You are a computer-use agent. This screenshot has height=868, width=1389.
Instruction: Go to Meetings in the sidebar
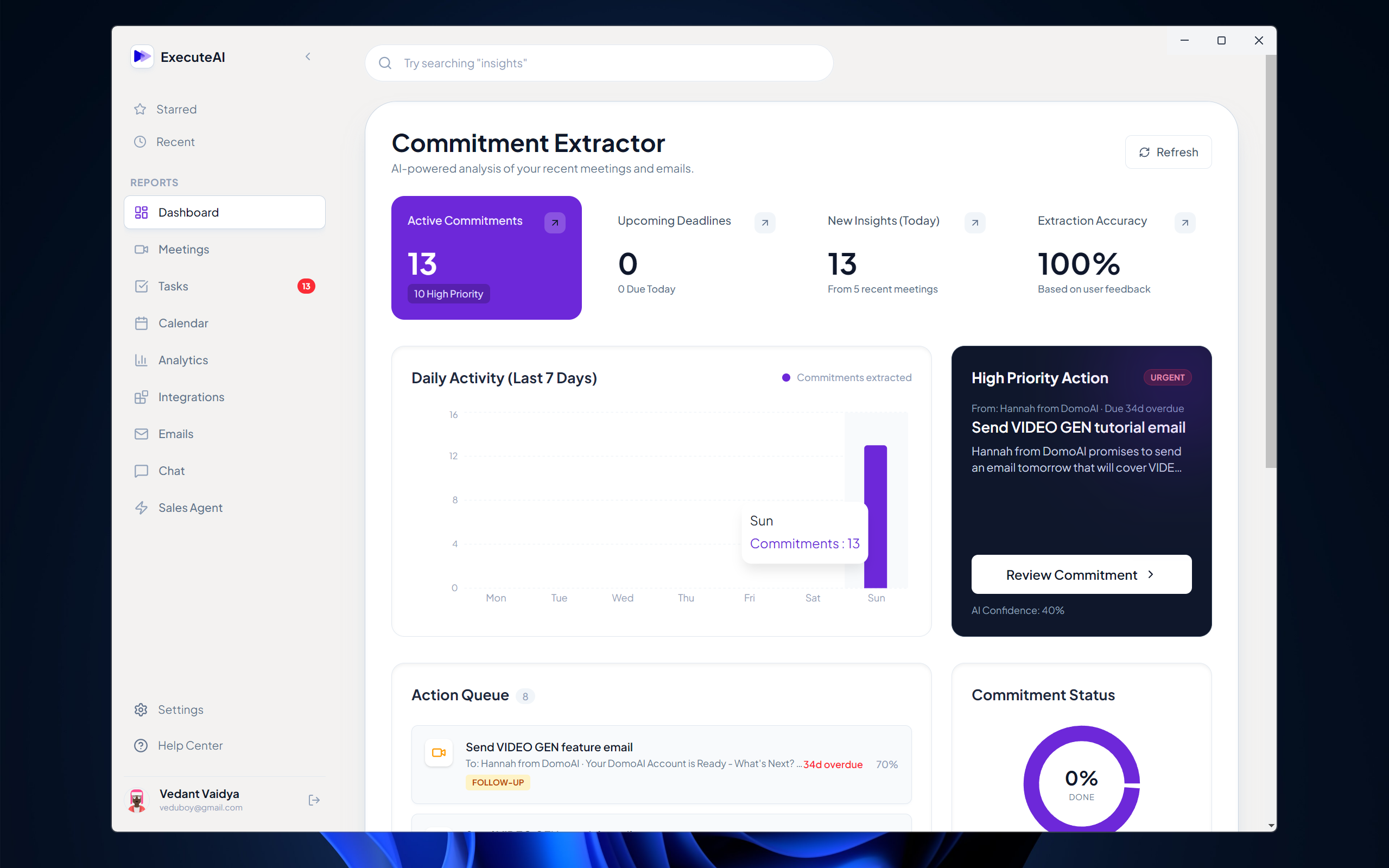point(183,249)
